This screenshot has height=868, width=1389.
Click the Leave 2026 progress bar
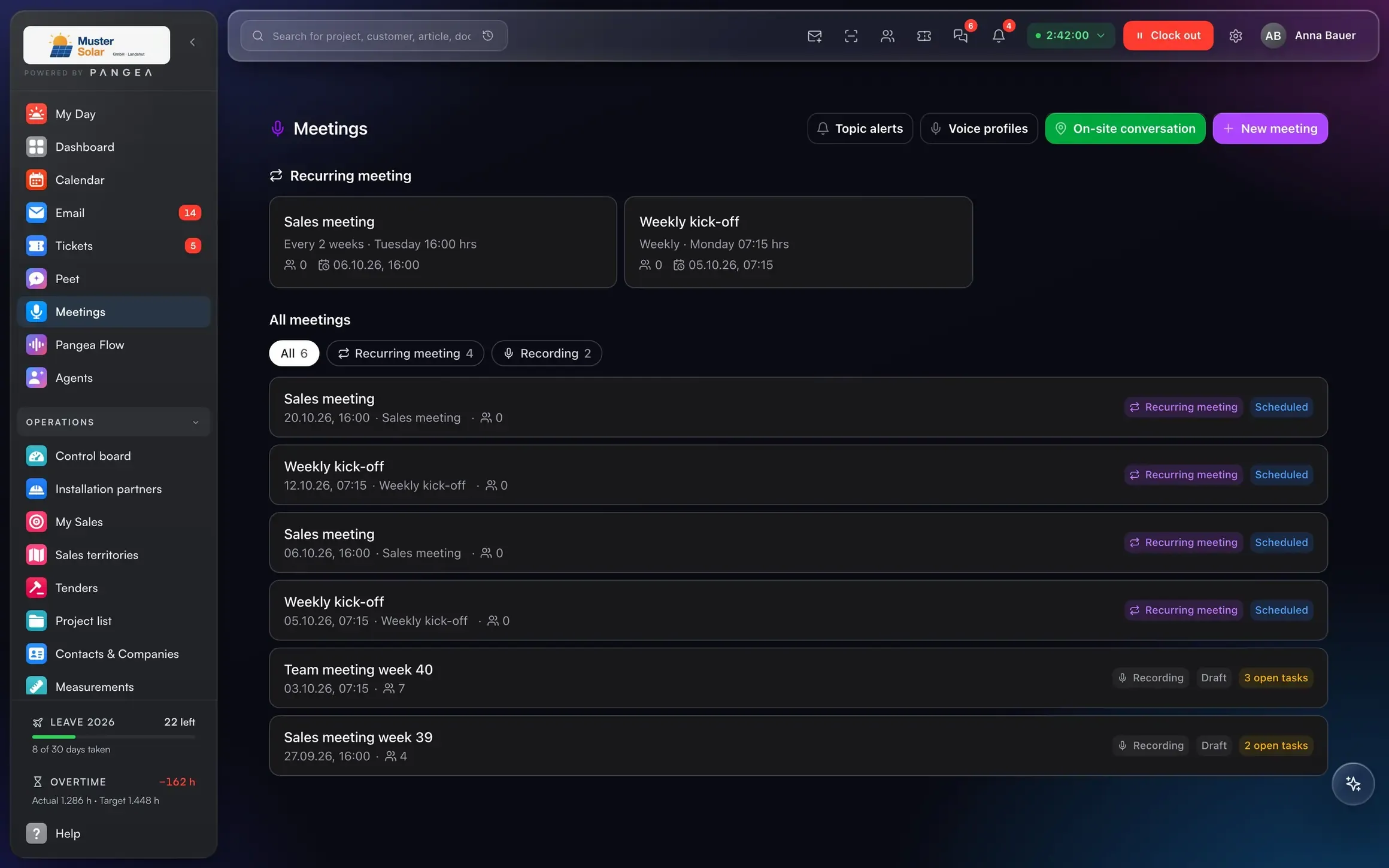coord(114,737)
